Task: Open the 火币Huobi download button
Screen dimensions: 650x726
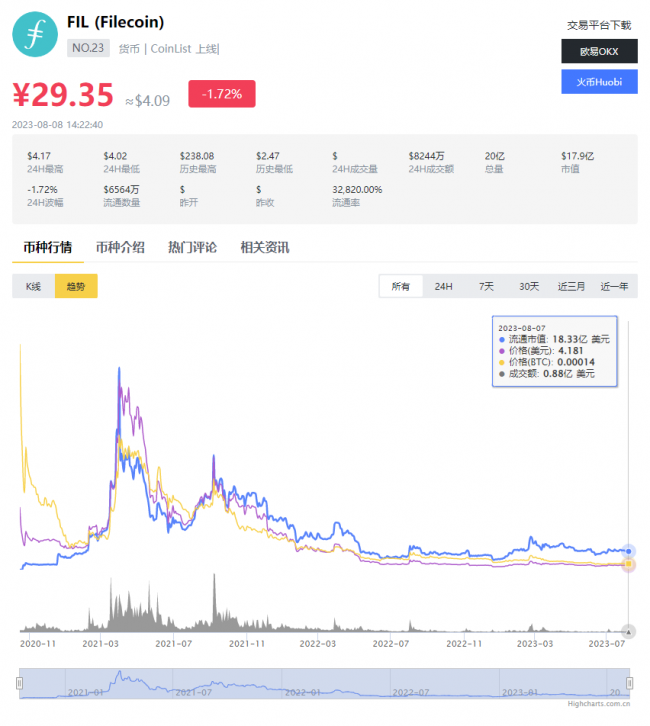Action: tap(599, 82)
